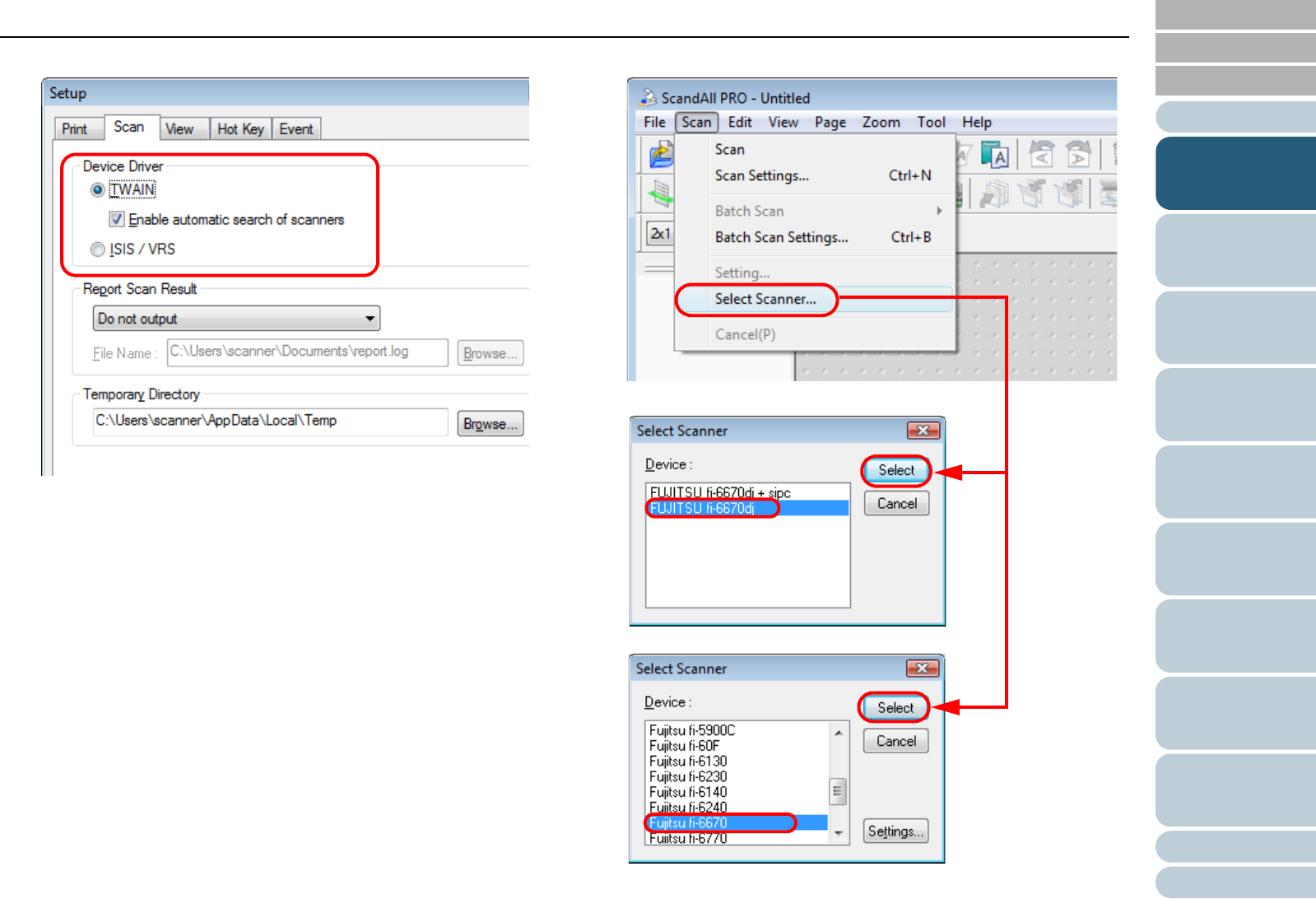Click the Temporary Directory path field
The image size is (1316, 899).
tap(271, 421)
